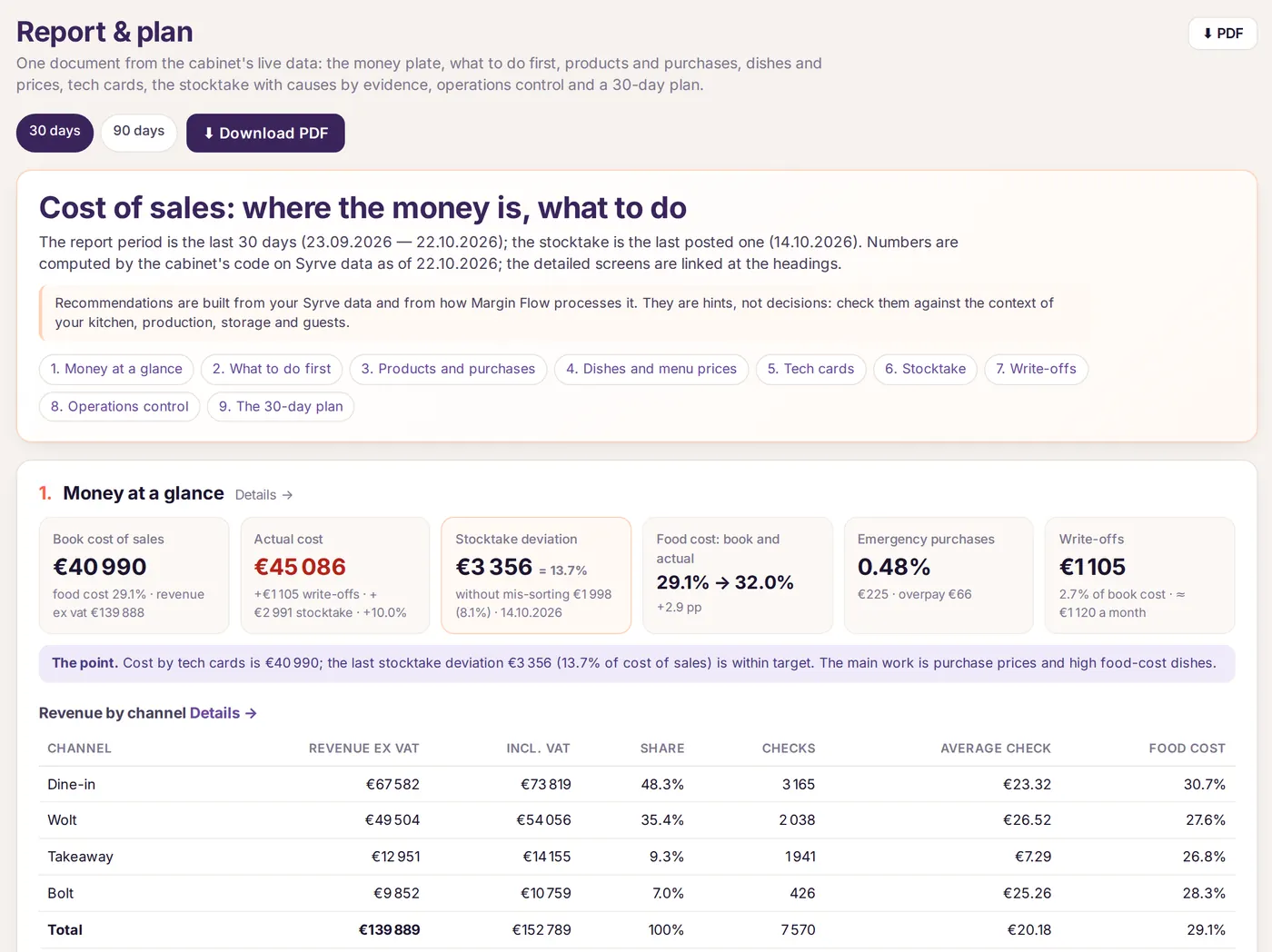Screen dimensions: 1272x952
Task: Go to 4. Dishes and menu prices
Action: click(x=651, y=369)
